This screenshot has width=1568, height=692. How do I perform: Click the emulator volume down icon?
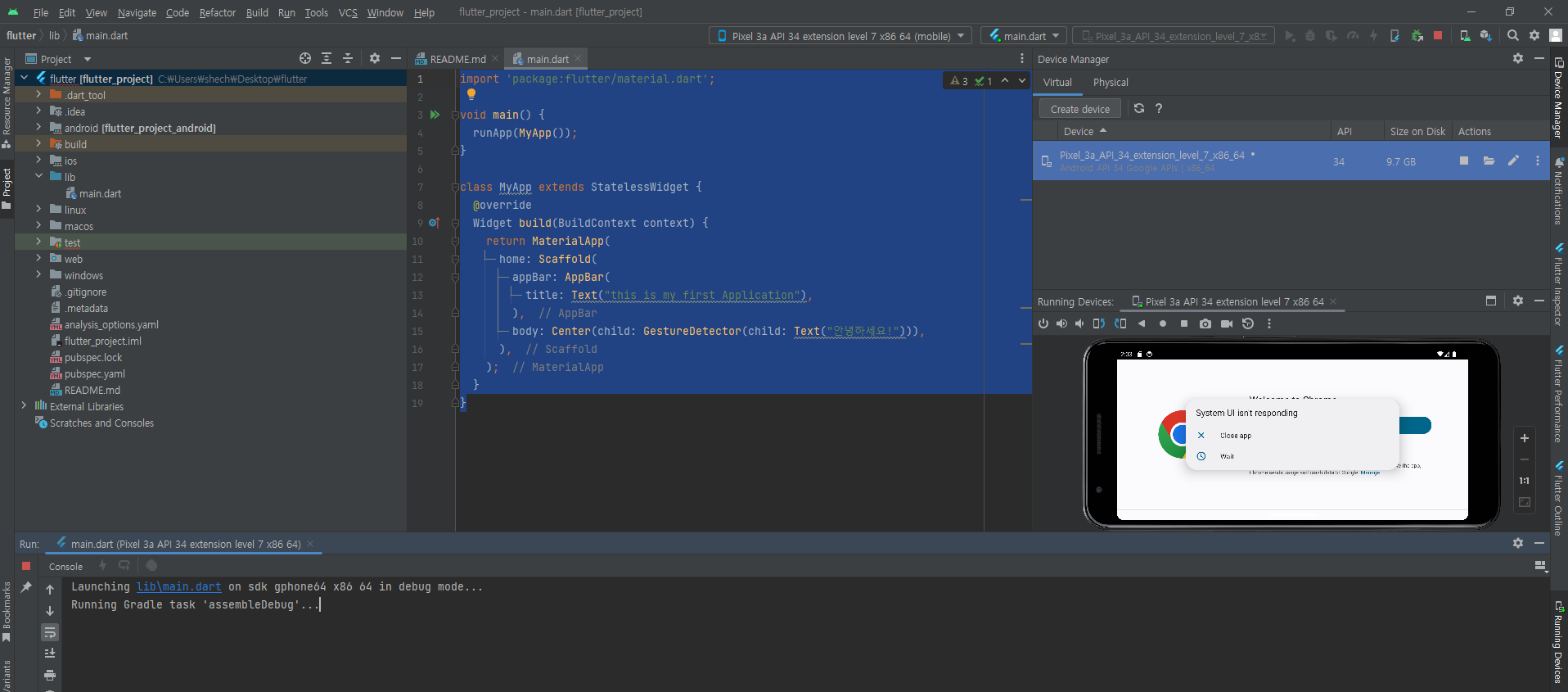tap(1079, 323)
